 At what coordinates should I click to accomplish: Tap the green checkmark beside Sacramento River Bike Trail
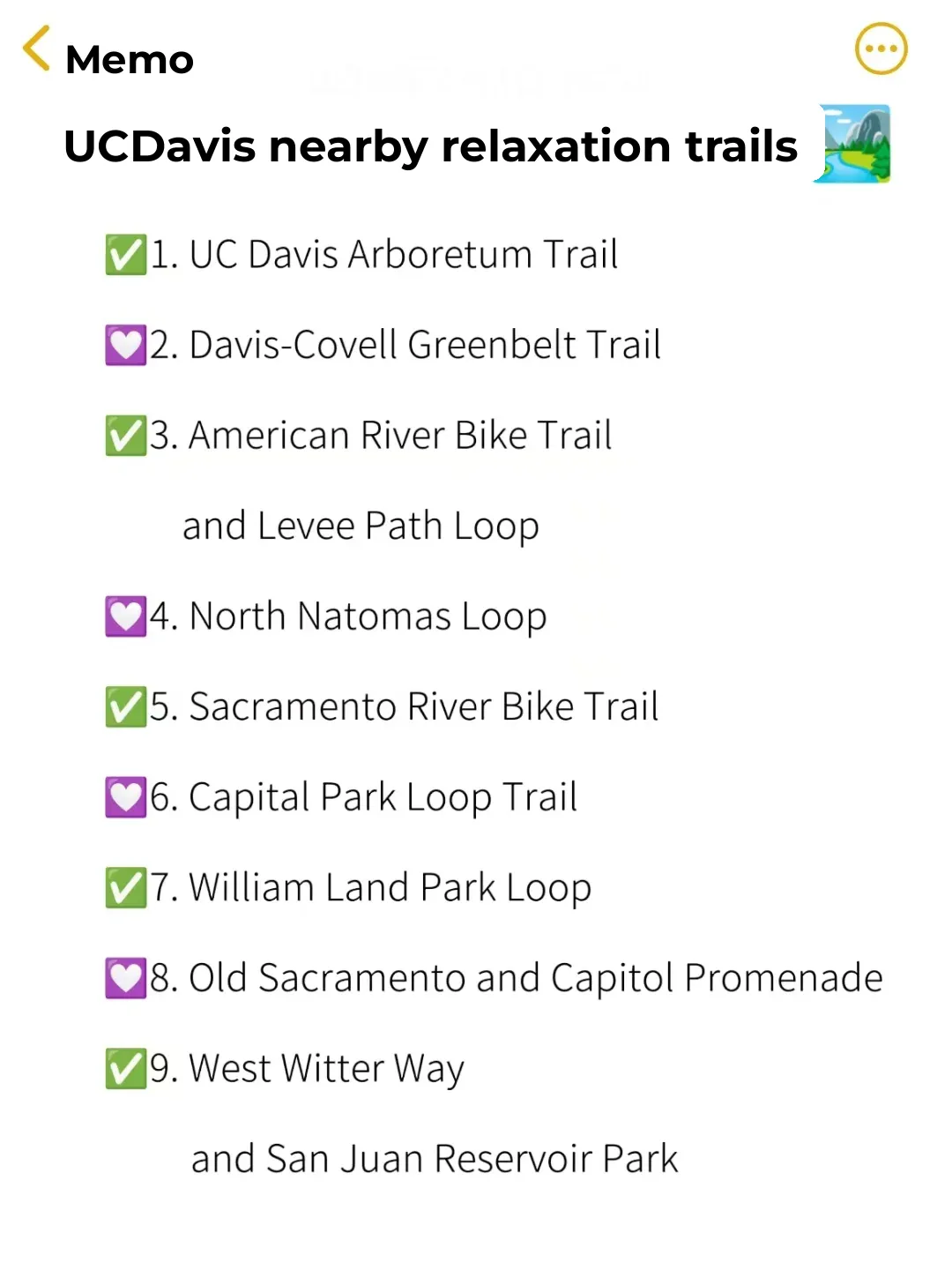(x=126, y=706)
